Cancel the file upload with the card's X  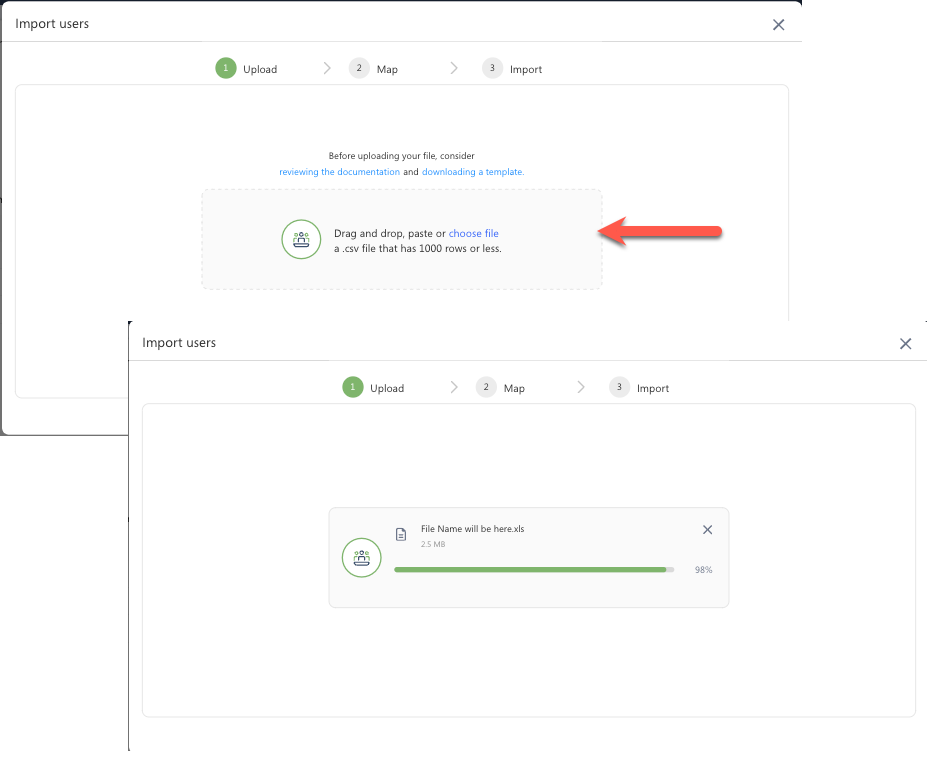click(707, 530)
